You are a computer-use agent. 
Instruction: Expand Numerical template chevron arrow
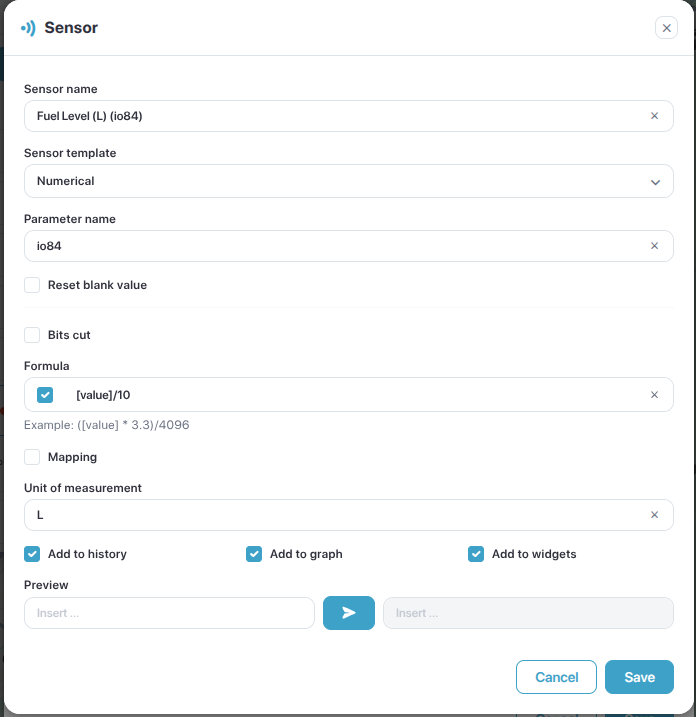[655, 182]
